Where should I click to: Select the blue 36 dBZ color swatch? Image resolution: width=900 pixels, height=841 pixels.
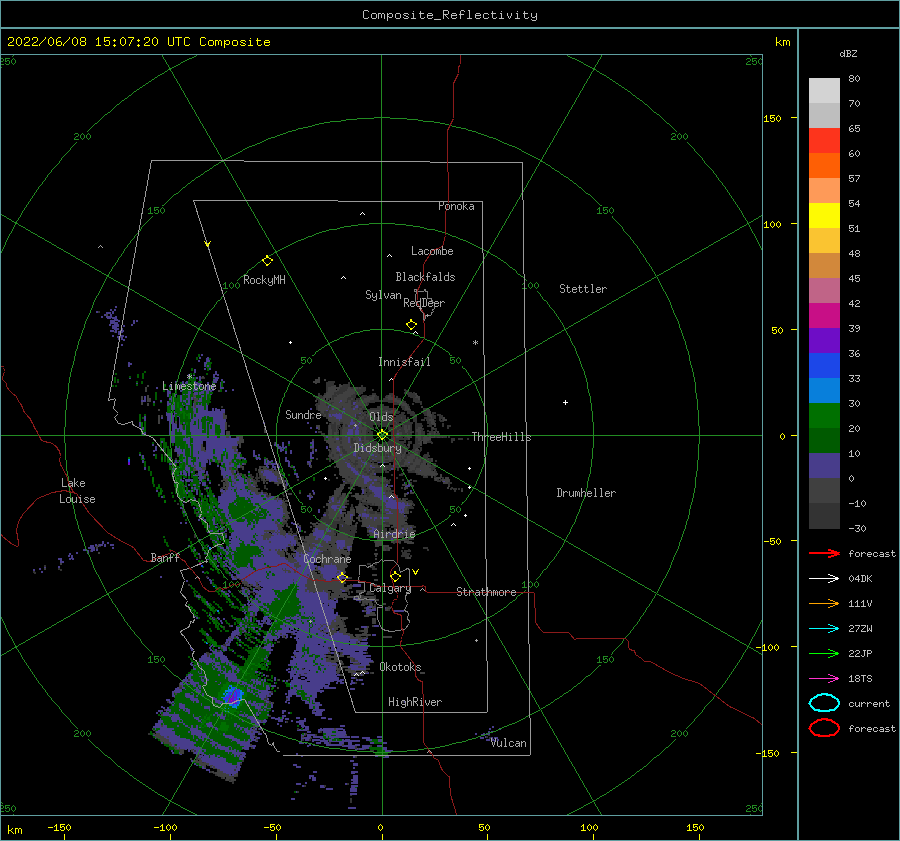824,365
